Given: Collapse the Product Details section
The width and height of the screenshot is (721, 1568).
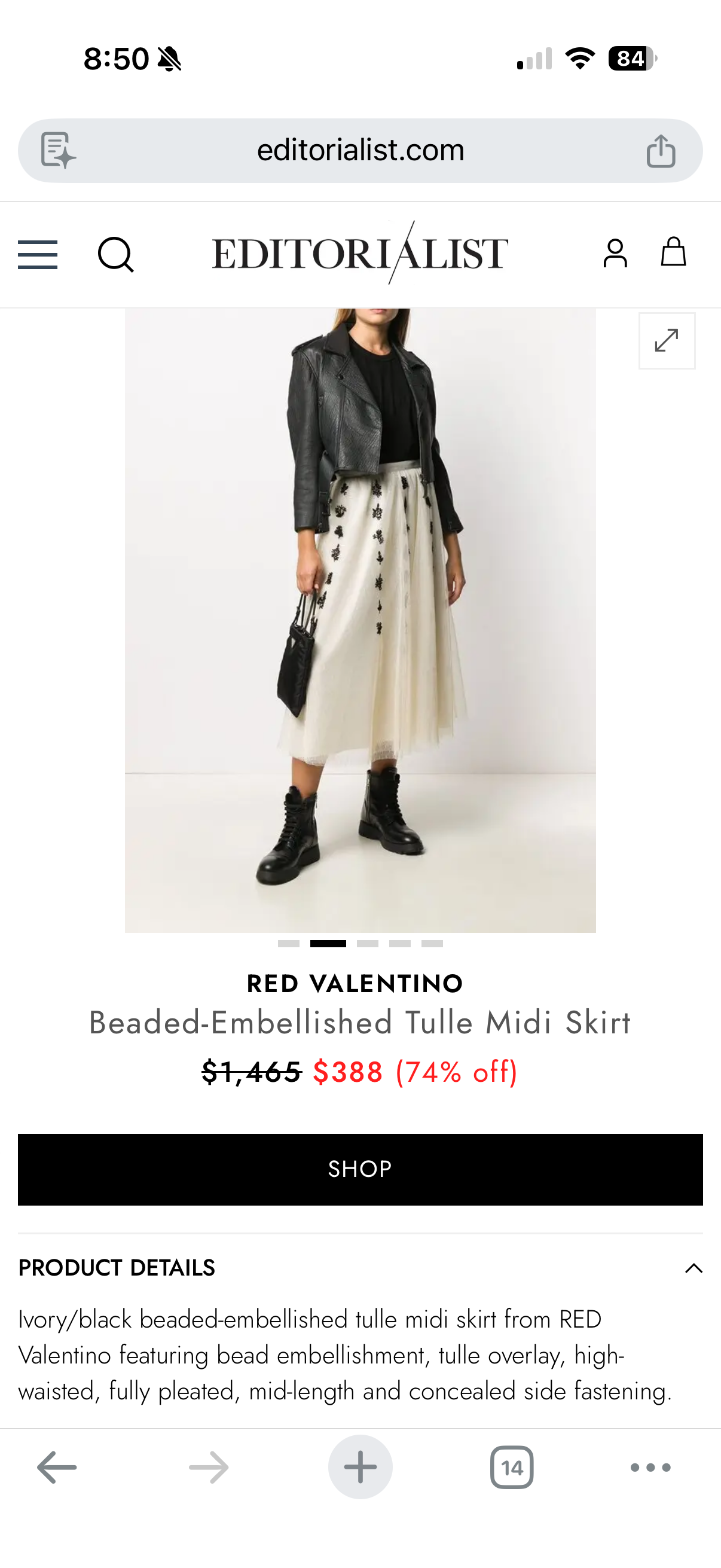Looking at the screenshot, I should pyautogui.click(x=693, y=1268).
